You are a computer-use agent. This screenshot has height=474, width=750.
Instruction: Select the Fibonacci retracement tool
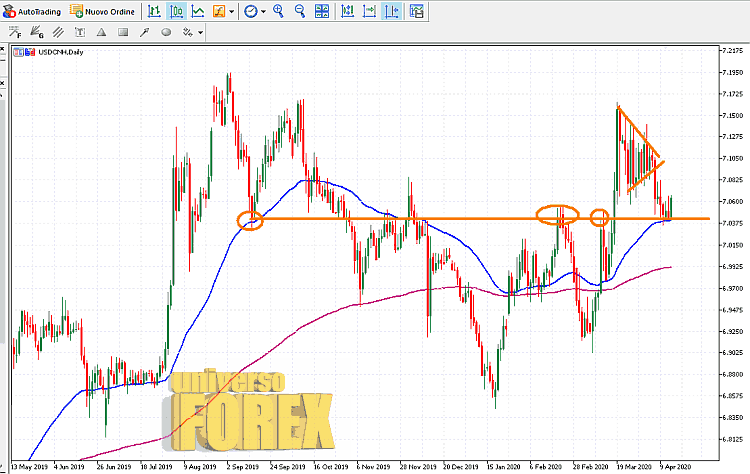14,33
